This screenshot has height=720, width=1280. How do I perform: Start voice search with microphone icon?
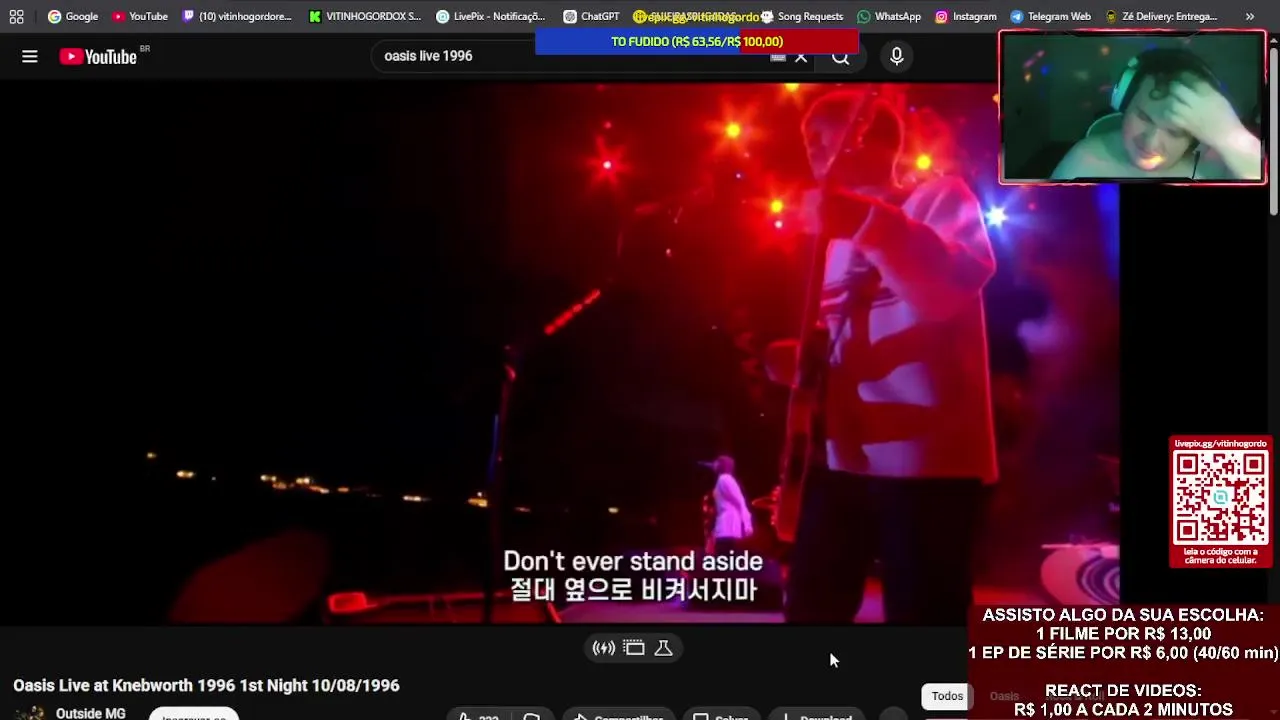coord(897,57)
